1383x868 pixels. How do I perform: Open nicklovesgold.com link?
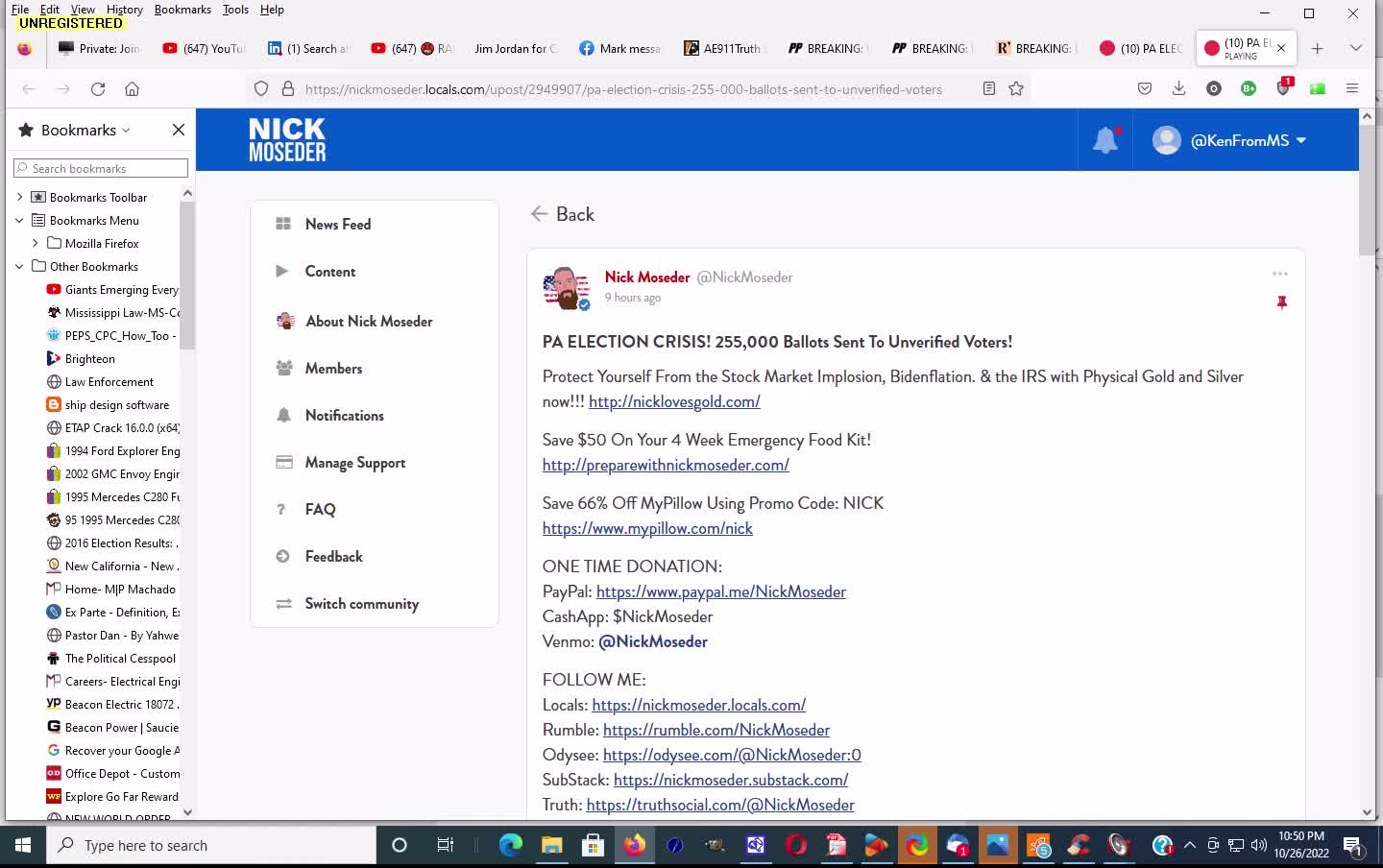(x=674, y=401)
